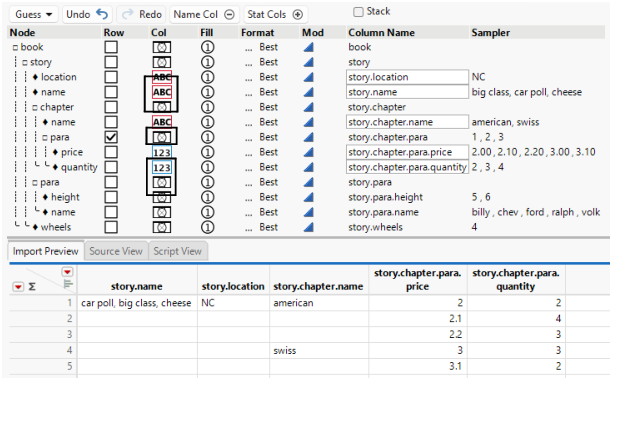
Task: Check the Row box for story.chapter
Action: 111,107
